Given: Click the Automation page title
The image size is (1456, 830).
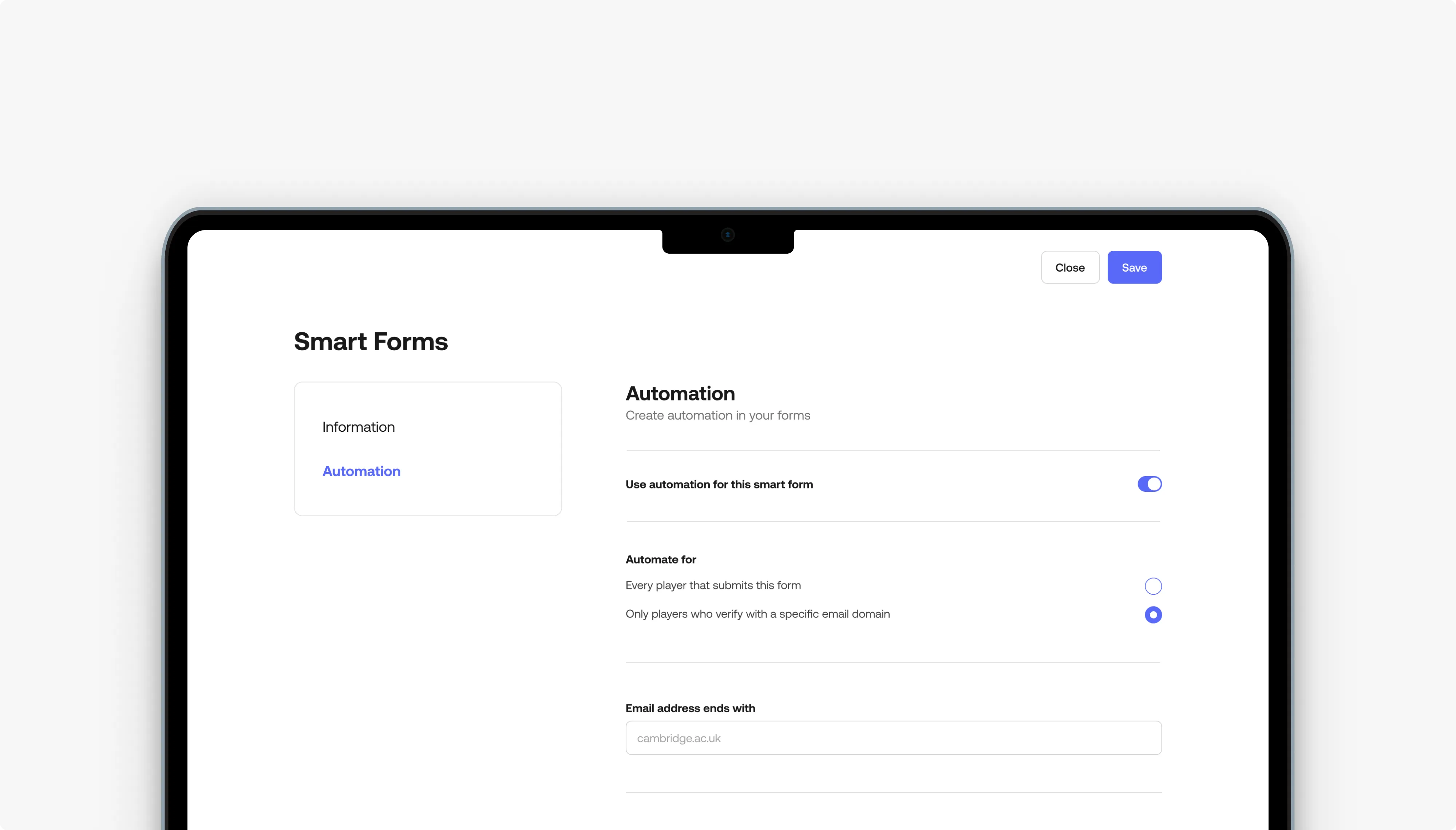Looking at the screenshot, I should [x=680, y=393].
